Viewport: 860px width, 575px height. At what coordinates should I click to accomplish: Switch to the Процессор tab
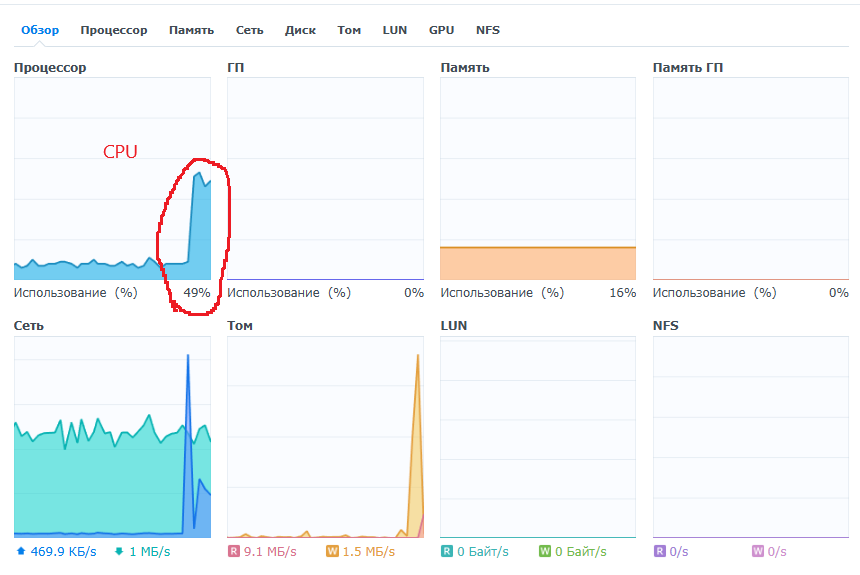(x=114, y=30)
